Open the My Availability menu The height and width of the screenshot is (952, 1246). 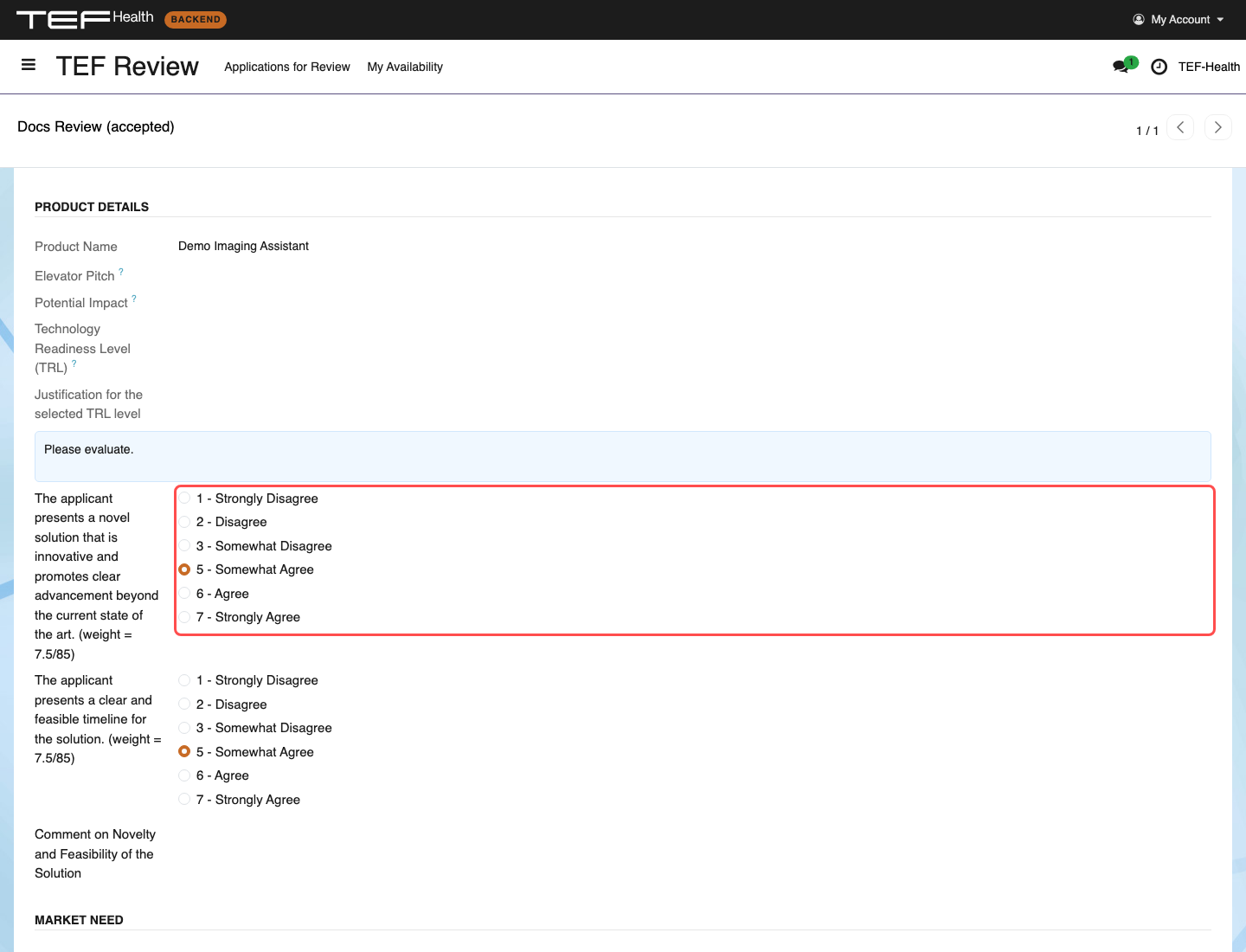405,67
